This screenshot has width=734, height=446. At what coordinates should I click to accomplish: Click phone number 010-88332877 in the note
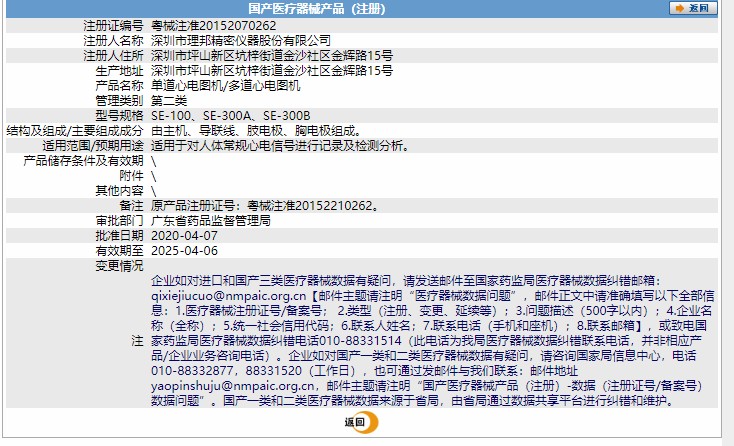[192, 370]
